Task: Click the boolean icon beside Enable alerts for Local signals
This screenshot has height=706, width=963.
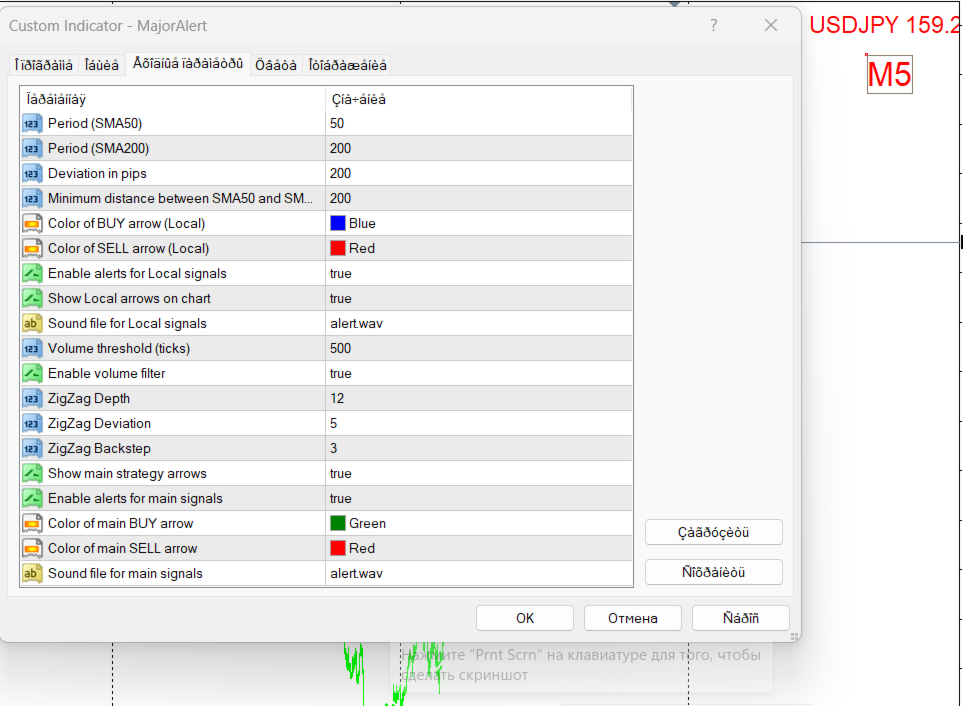Action: pyautogui.click(x=32, y=273)
